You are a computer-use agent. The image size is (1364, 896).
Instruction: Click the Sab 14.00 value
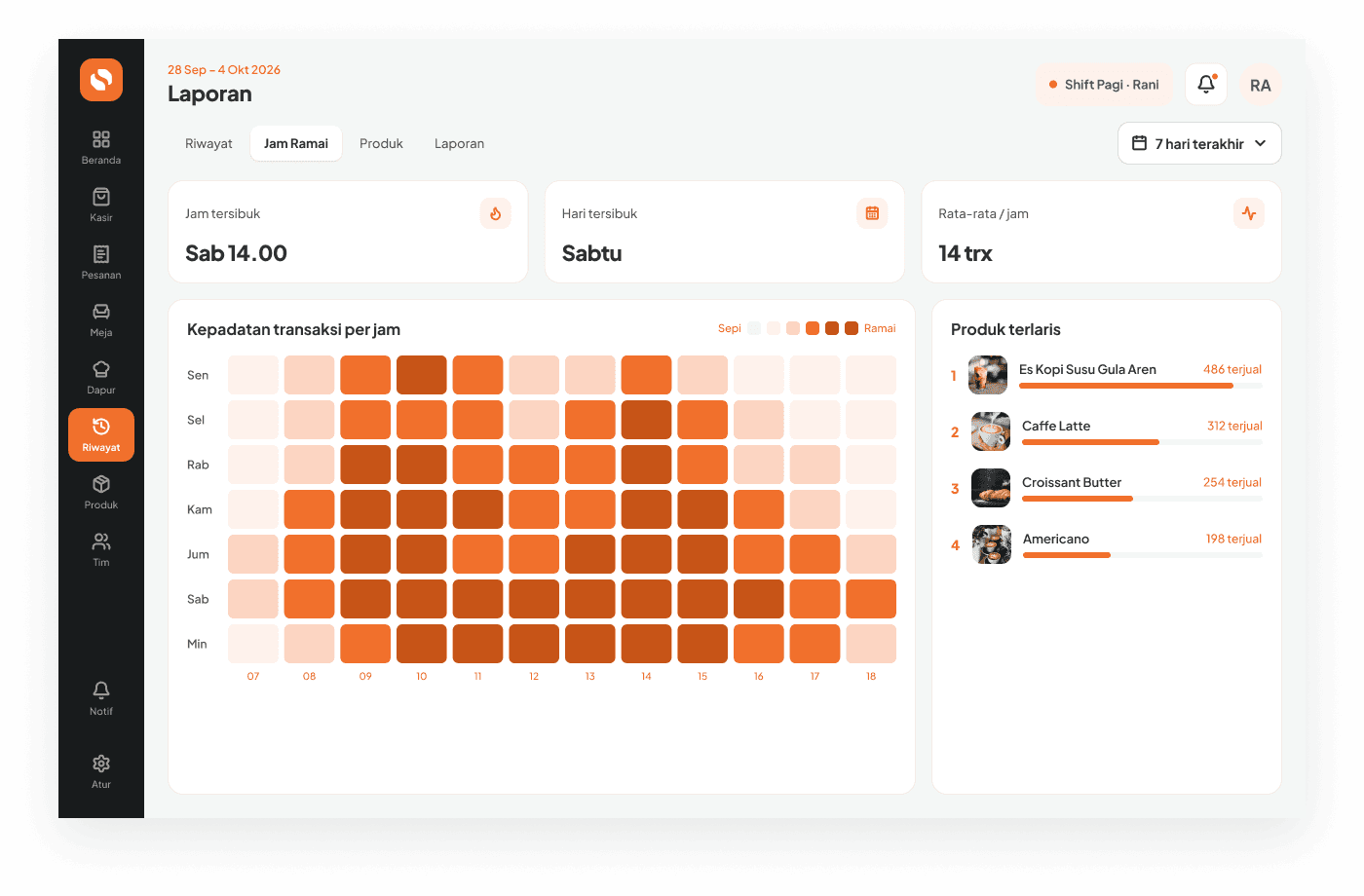[236, 253]
